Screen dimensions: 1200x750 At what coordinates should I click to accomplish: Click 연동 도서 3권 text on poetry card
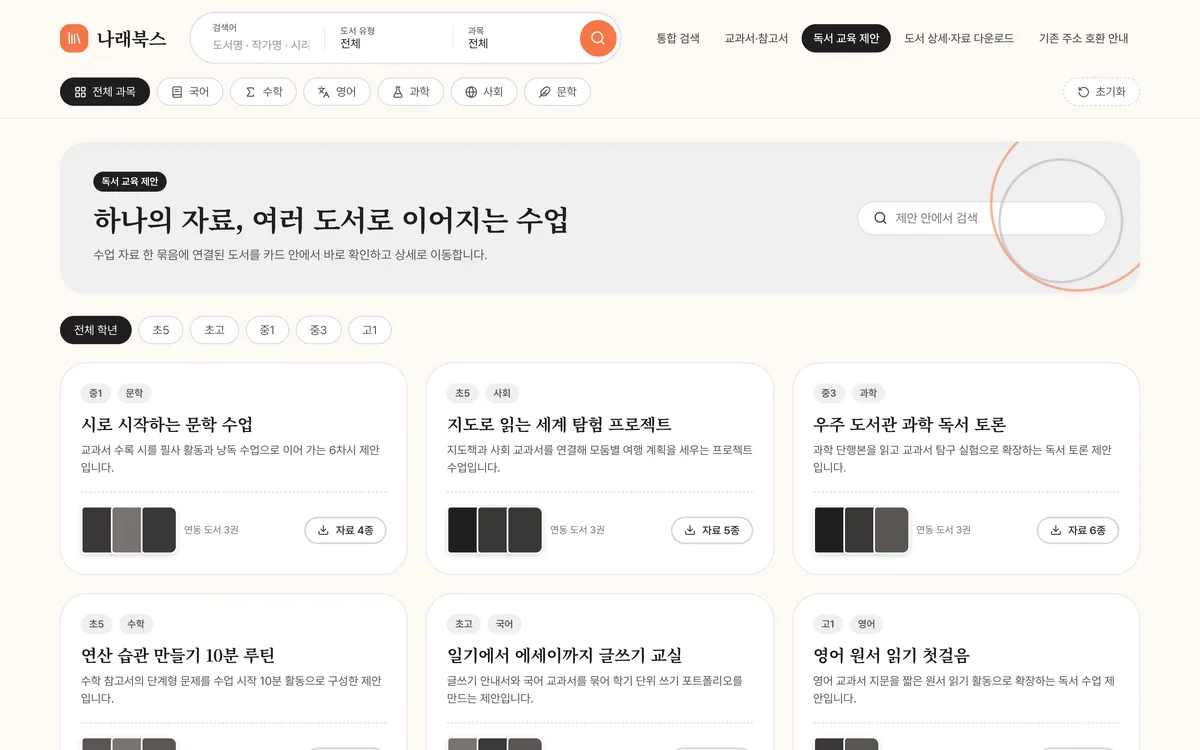click(211, 530)
